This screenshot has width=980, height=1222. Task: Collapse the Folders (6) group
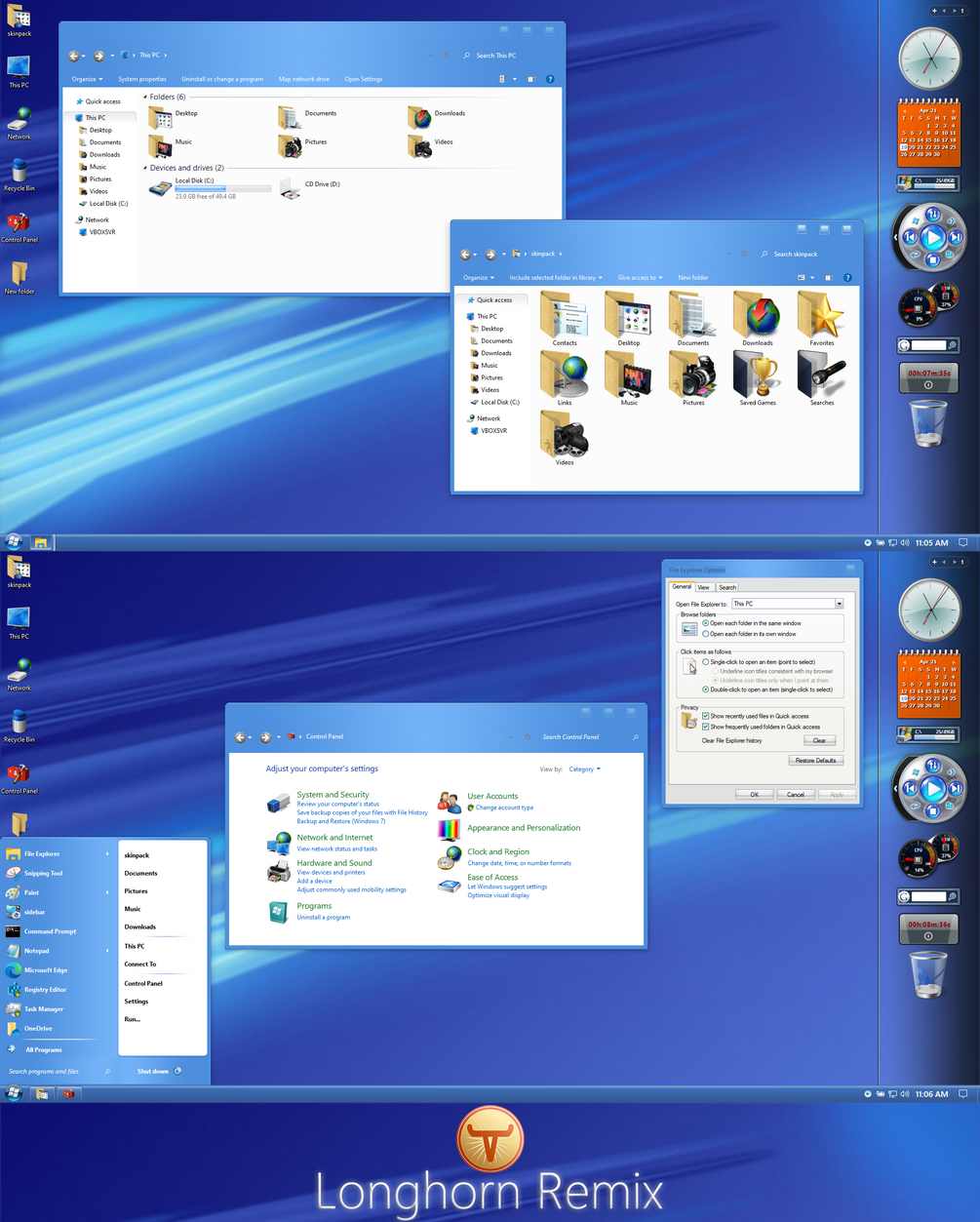pyautogui.click(x=145, y=98)
